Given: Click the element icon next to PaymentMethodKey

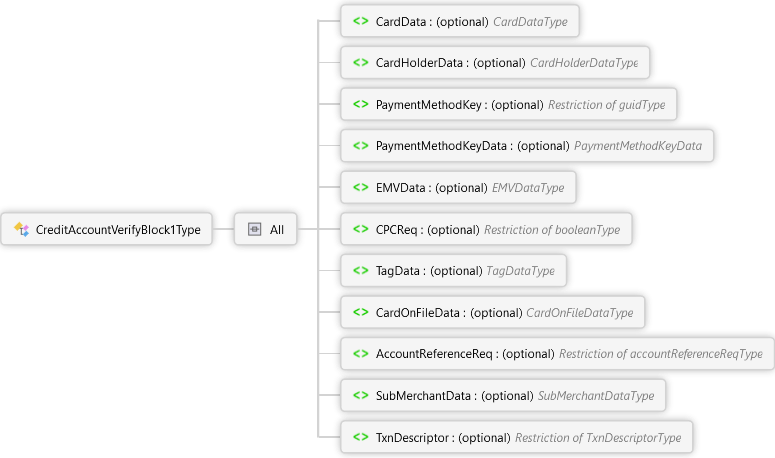Looking at the screenshot, I should click(x=360, y=104).
